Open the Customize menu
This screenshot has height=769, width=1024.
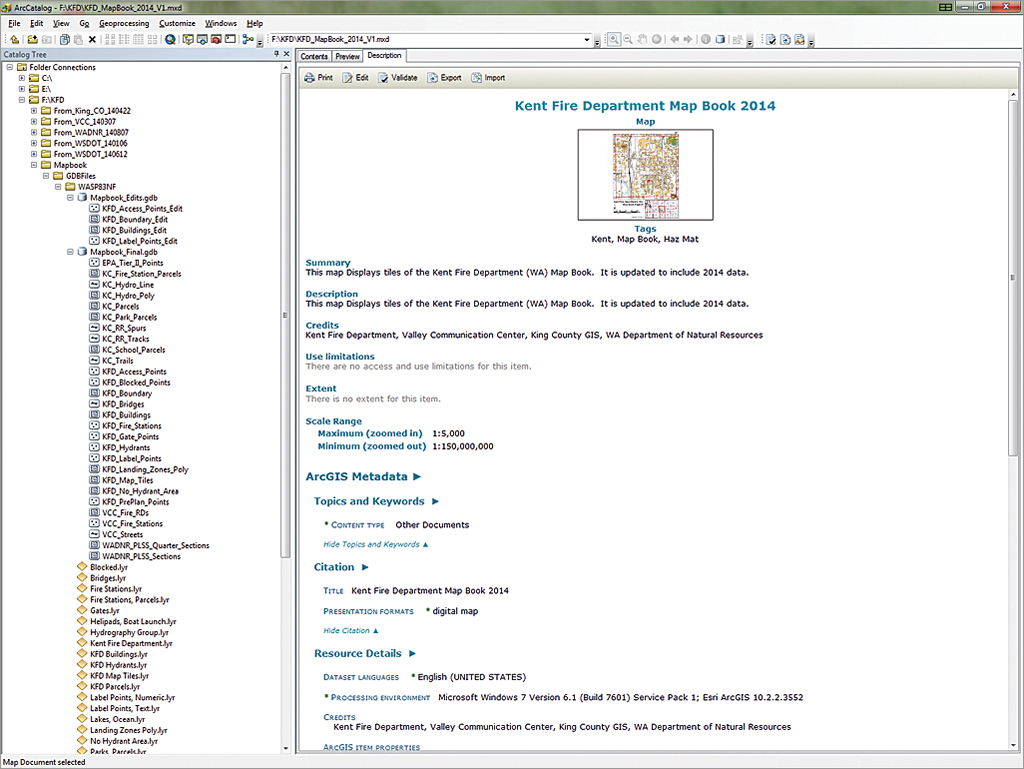[177, 23]
